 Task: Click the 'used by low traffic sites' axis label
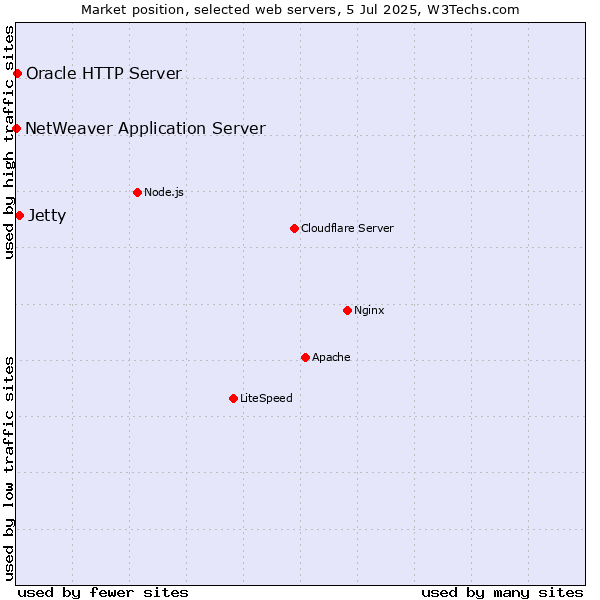[9, 469]
